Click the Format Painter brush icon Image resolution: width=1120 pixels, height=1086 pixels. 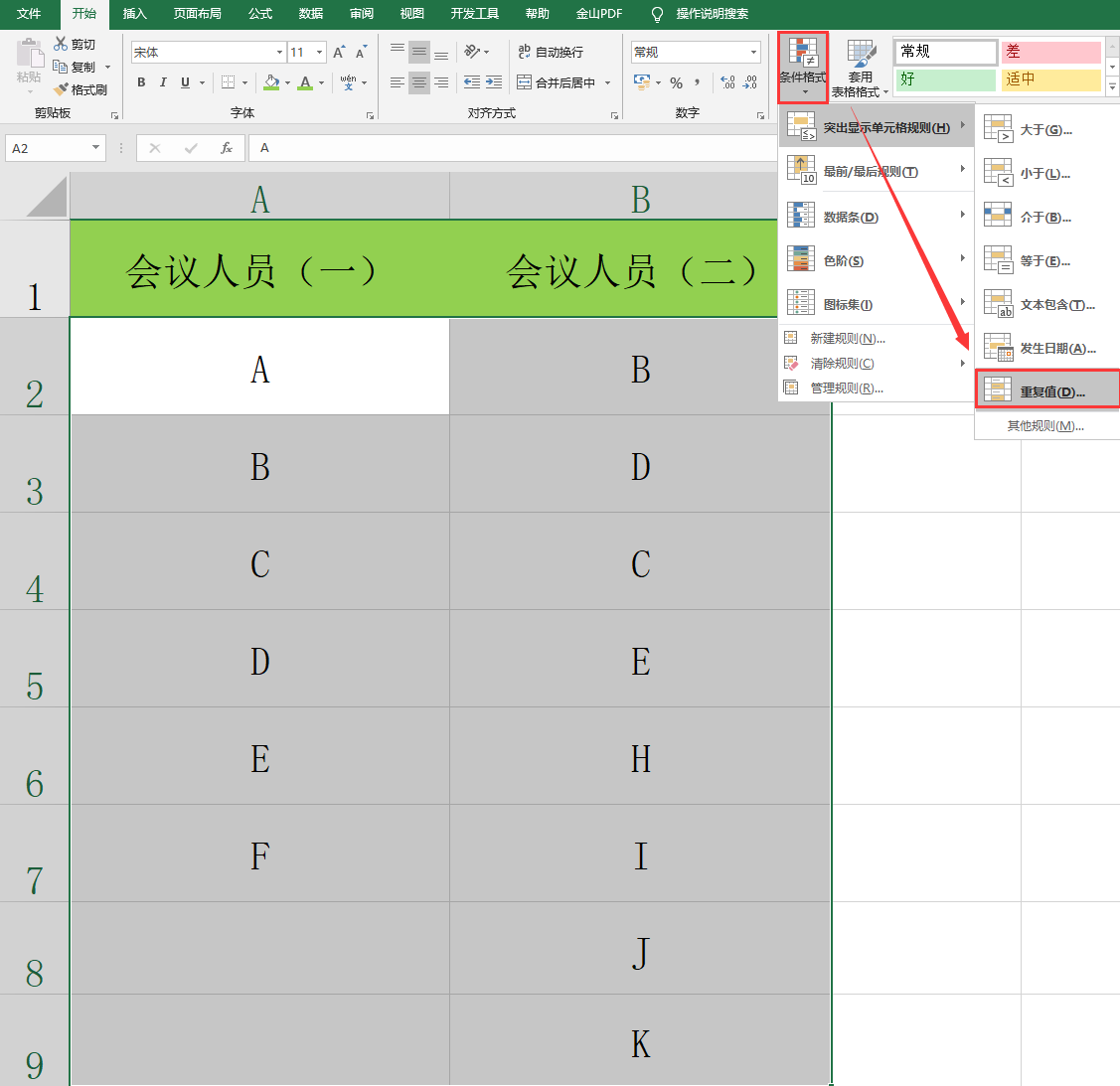tap(61, 89)
